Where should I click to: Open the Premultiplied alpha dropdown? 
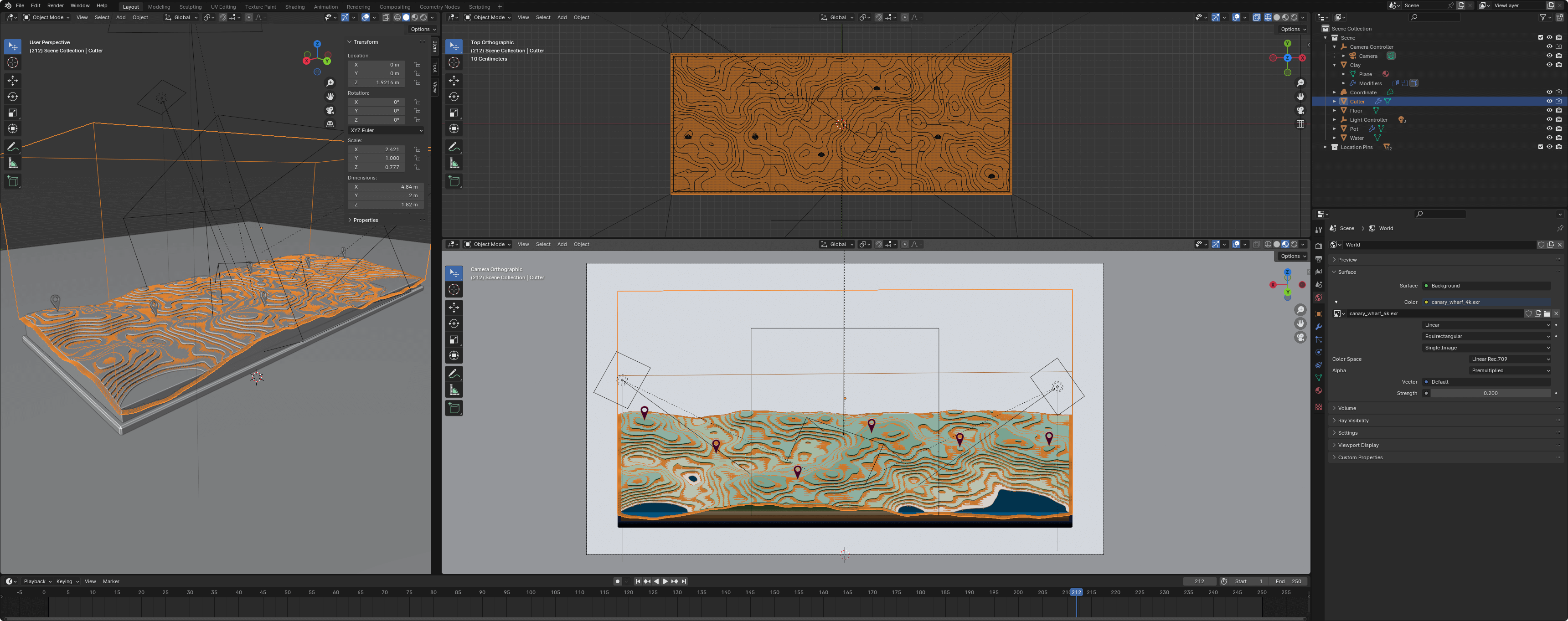pos(1510,370)
